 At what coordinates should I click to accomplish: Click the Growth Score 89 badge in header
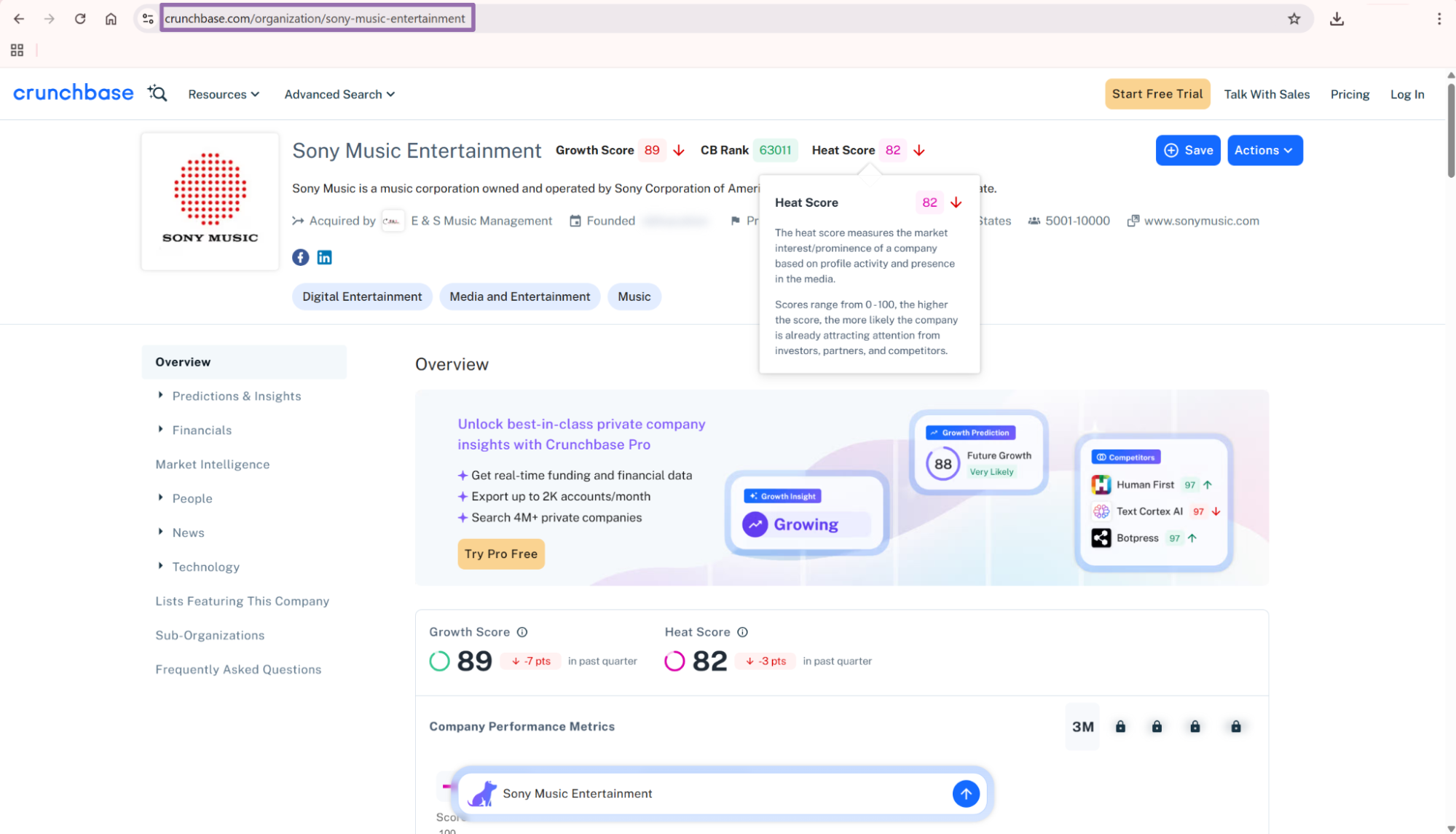pos(652,150)
